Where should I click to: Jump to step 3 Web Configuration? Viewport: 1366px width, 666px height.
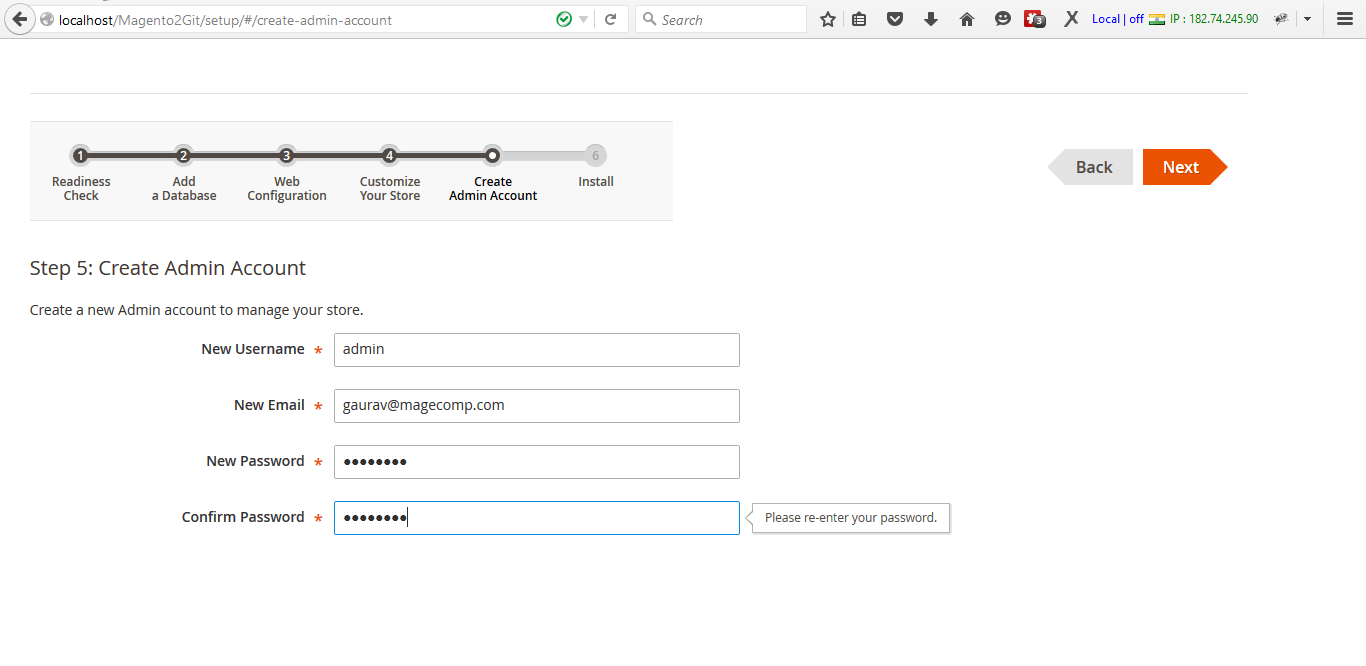(286, 156)
